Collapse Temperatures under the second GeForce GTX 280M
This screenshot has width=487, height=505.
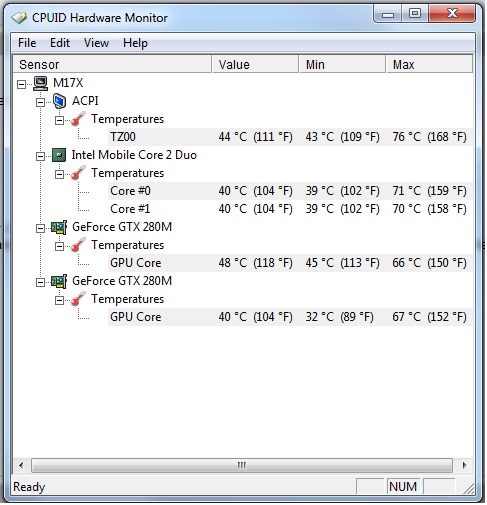[59, 300]
